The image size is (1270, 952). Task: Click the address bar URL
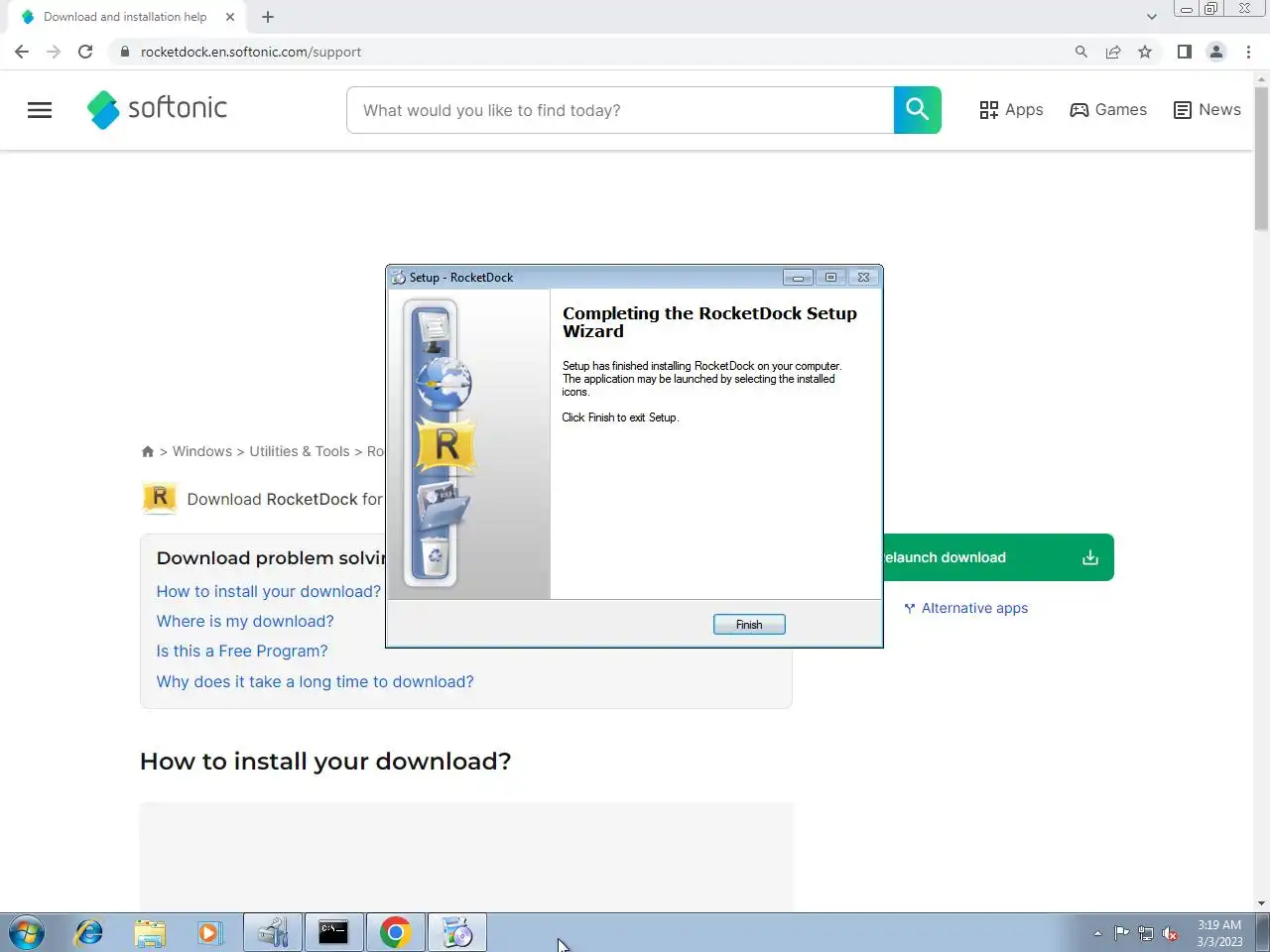click(x=251, y=52)
